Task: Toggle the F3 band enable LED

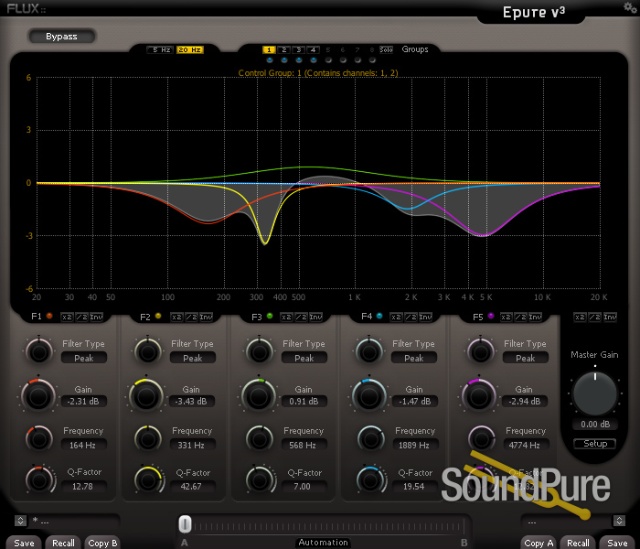Action: click(269, 316)
